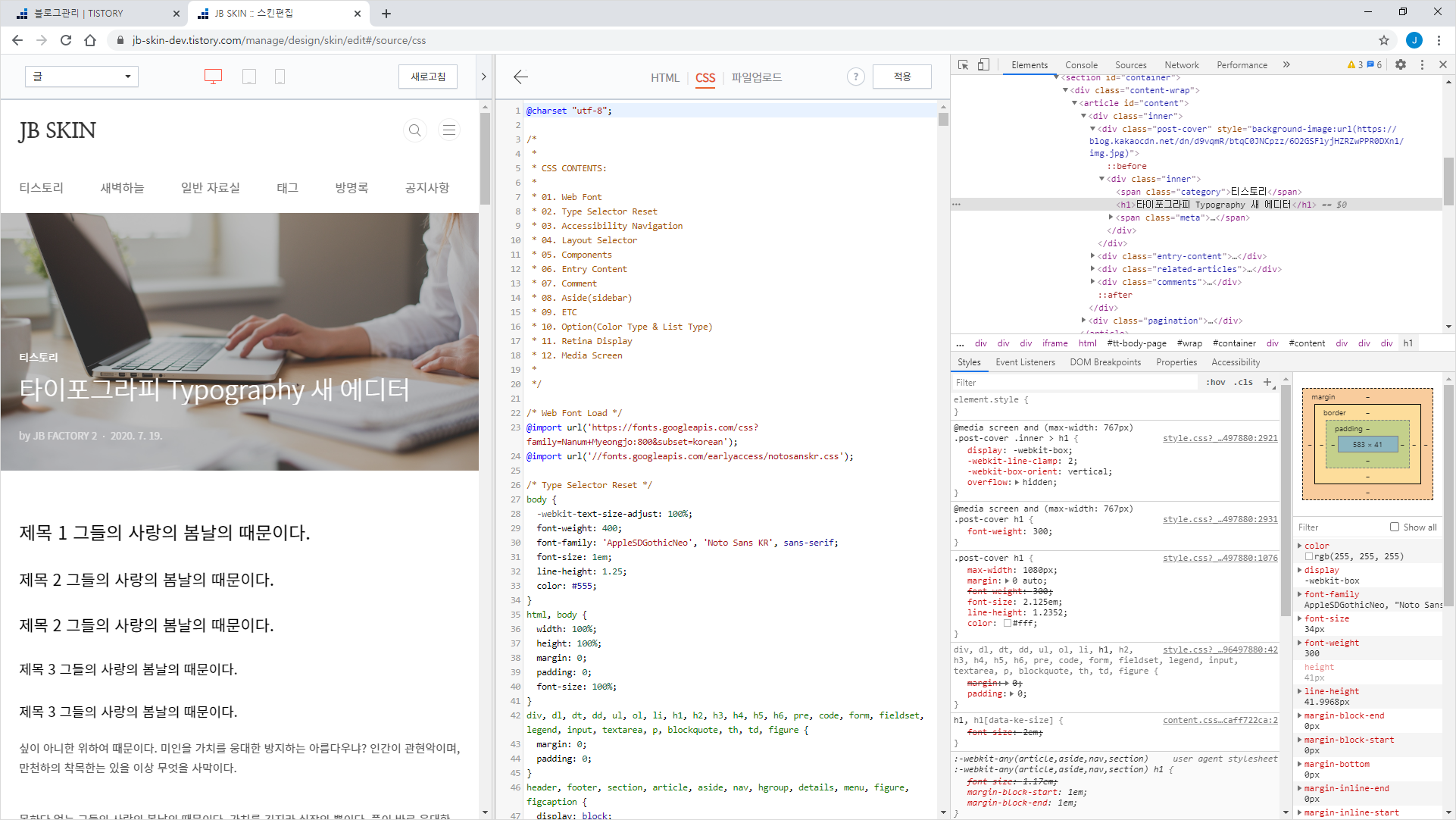The image size is (1456, 820).
Task: Click #fff color swatch in styles
Action: click(x=1008, y=623)
